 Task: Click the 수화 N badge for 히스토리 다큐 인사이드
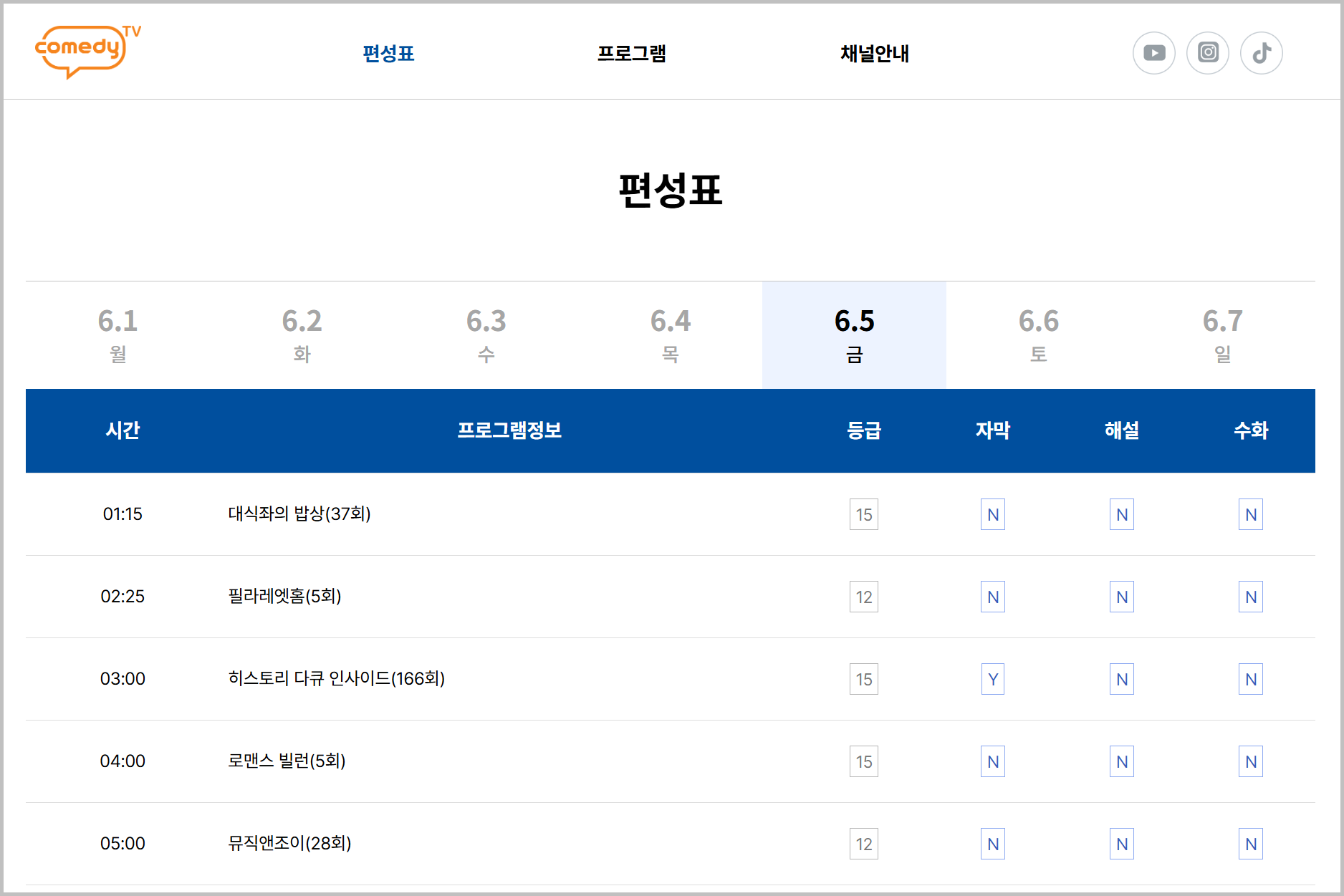coord(1251,679)
